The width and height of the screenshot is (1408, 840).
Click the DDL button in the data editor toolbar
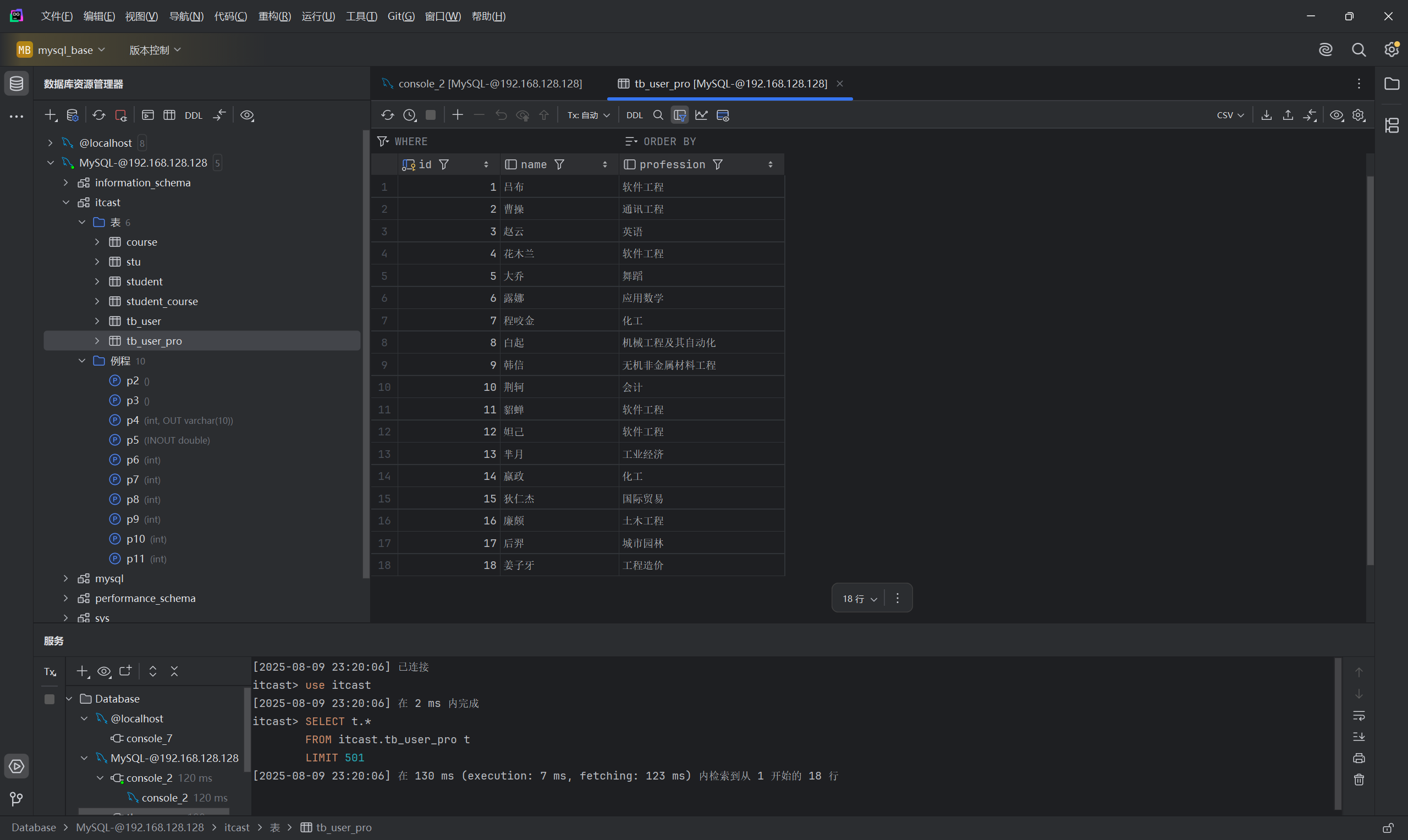coord(634,115)
